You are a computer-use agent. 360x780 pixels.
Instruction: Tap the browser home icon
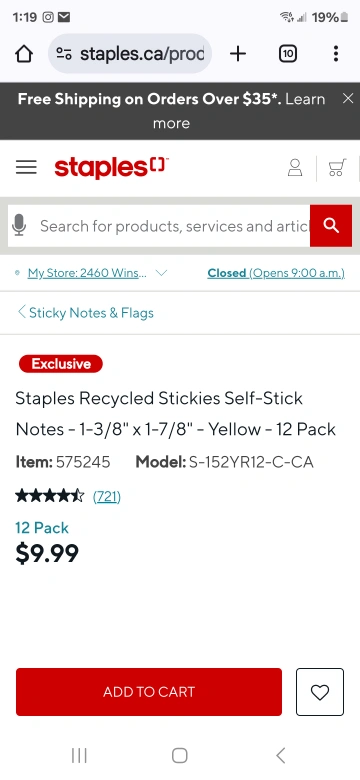point(24,54)
